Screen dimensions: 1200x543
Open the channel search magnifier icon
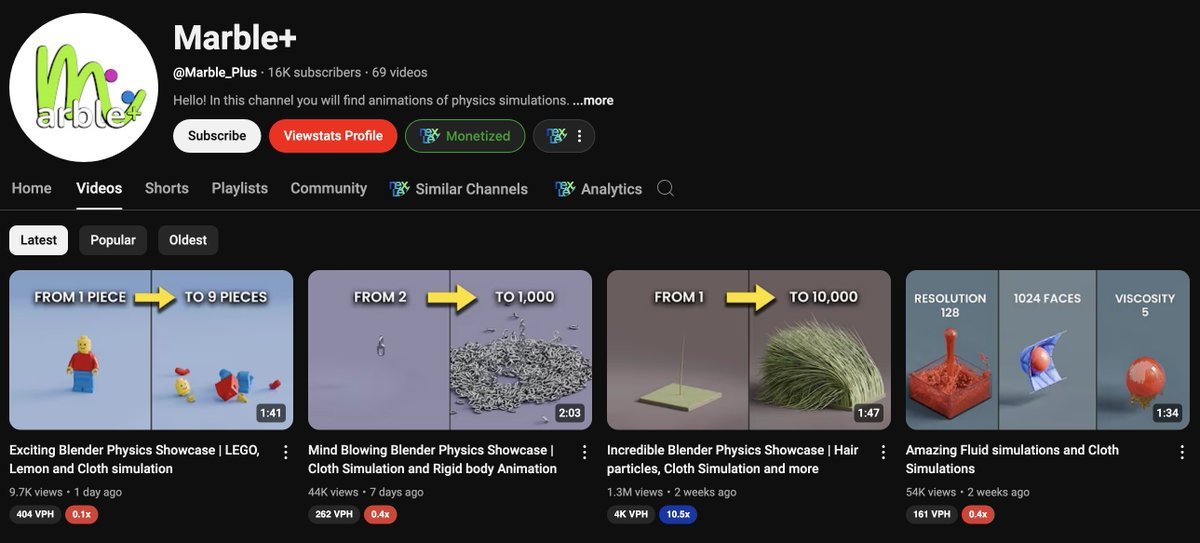[x=665, y=188]
